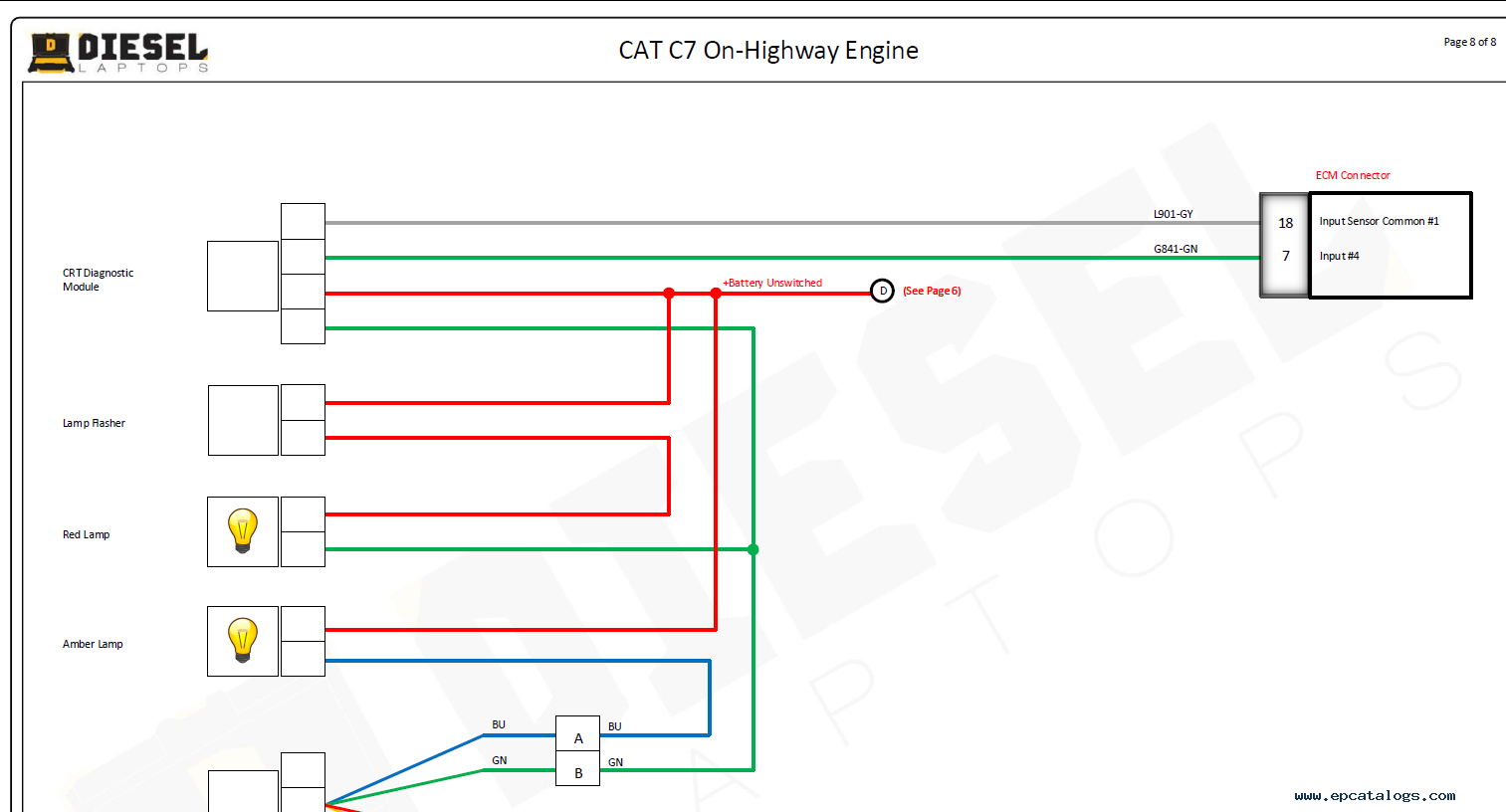Click the "+Battery Unswitched" label
The width and height of the screenshot is (1506, 812).
[772, 283]
